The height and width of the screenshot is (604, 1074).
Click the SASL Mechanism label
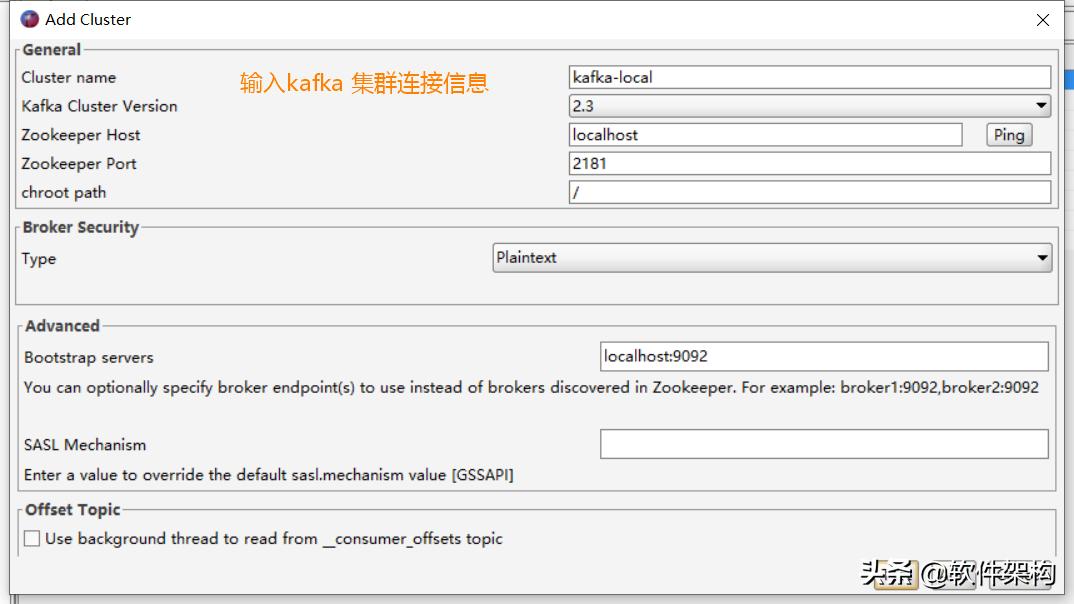[x=85, y=445]
